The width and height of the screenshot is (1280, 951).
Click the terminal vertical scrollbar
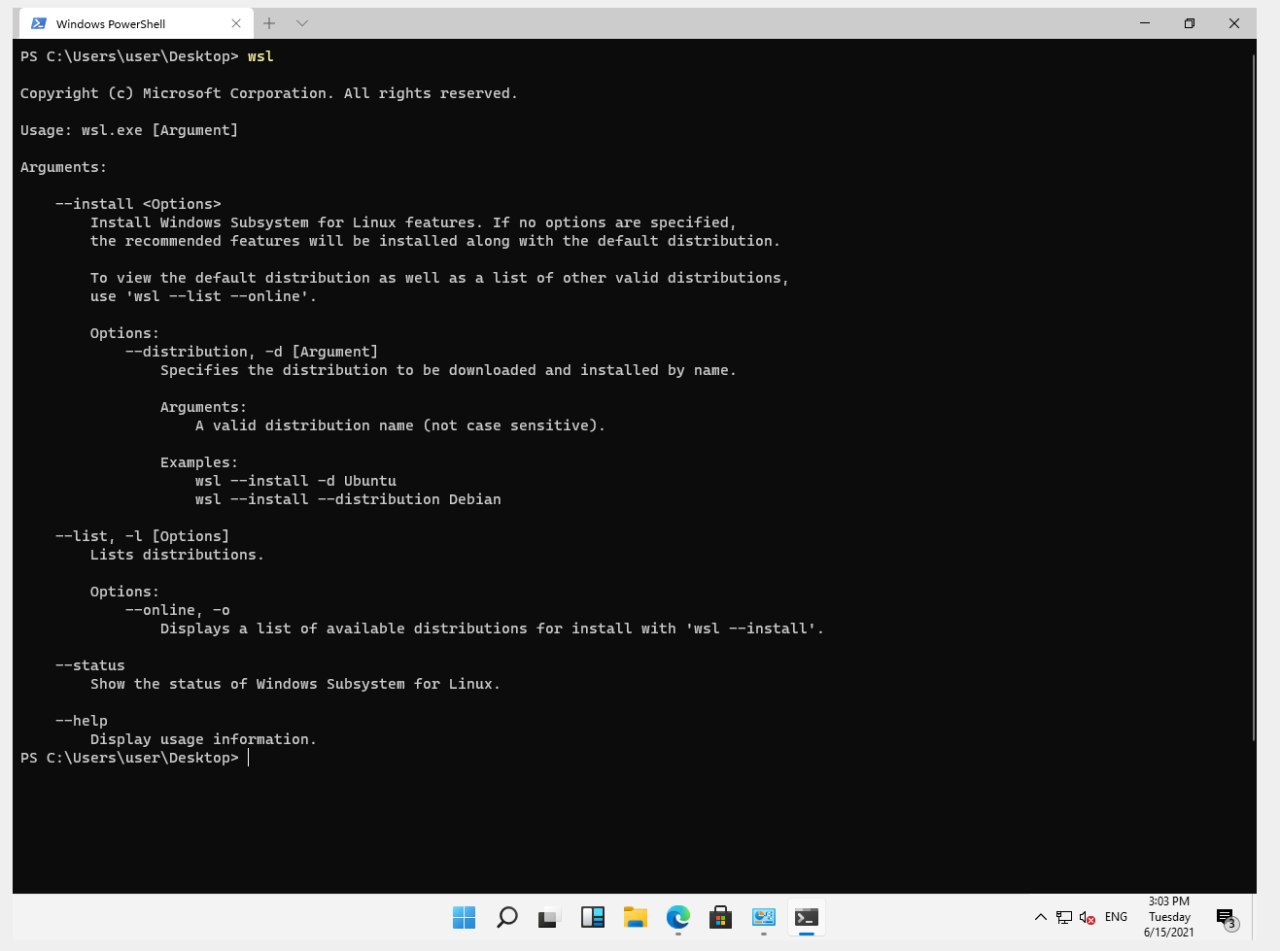coord(1254,398)
